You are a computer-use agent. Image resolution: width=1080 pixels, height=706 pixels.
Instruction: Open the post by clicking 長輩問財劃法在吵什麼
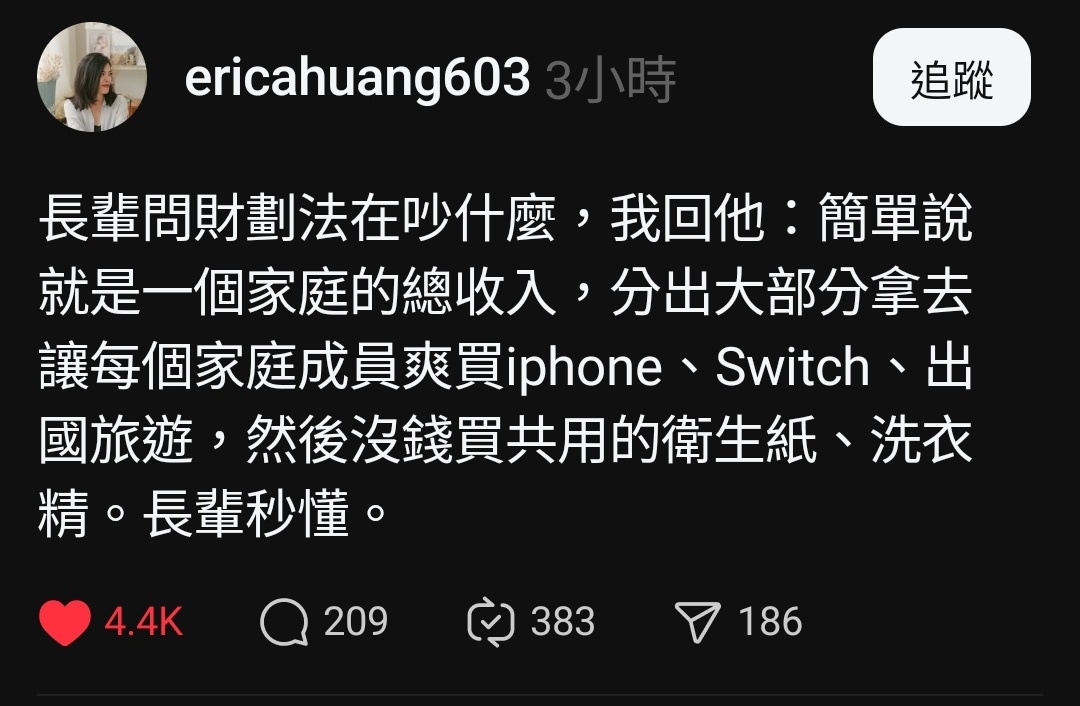298,219
